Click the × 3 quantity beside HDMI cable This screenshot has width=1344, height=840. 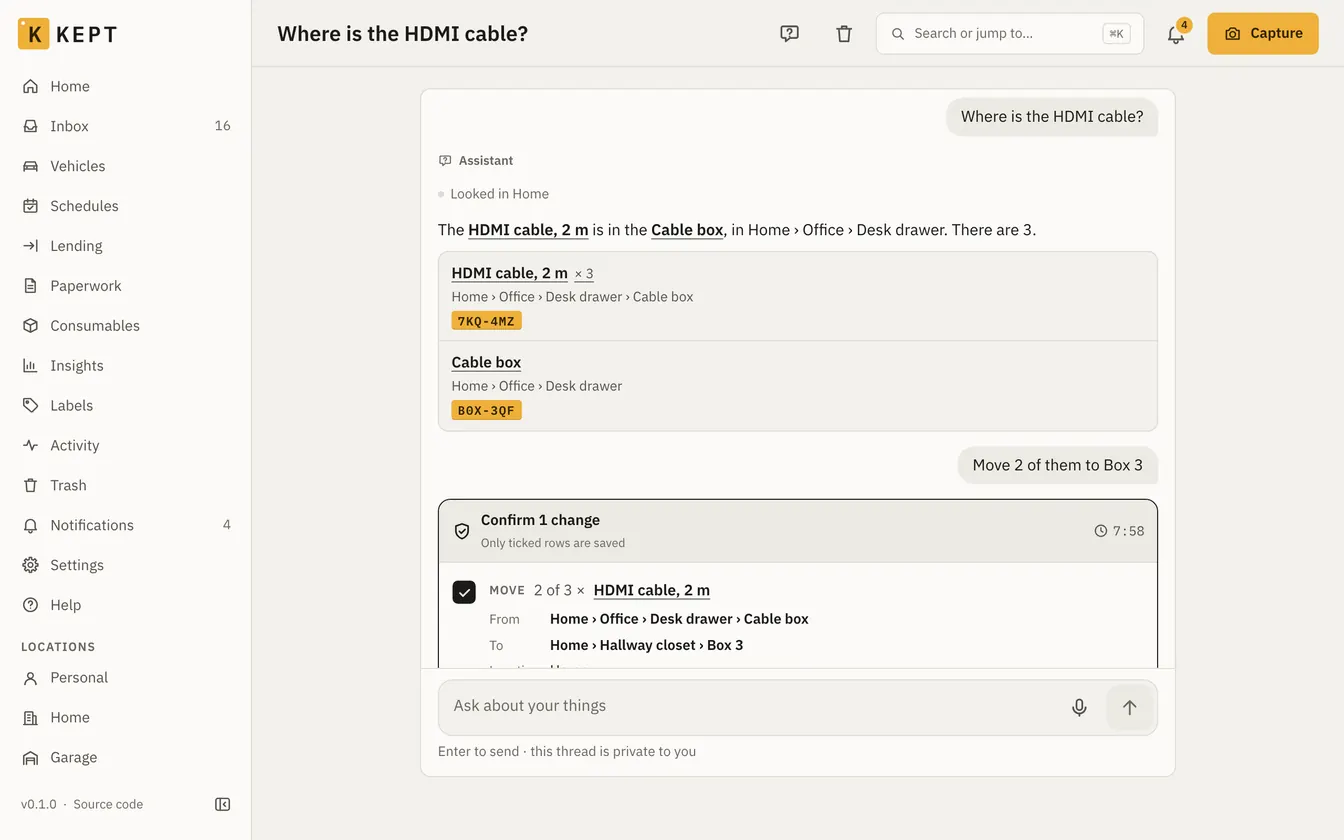coord(584,274)
